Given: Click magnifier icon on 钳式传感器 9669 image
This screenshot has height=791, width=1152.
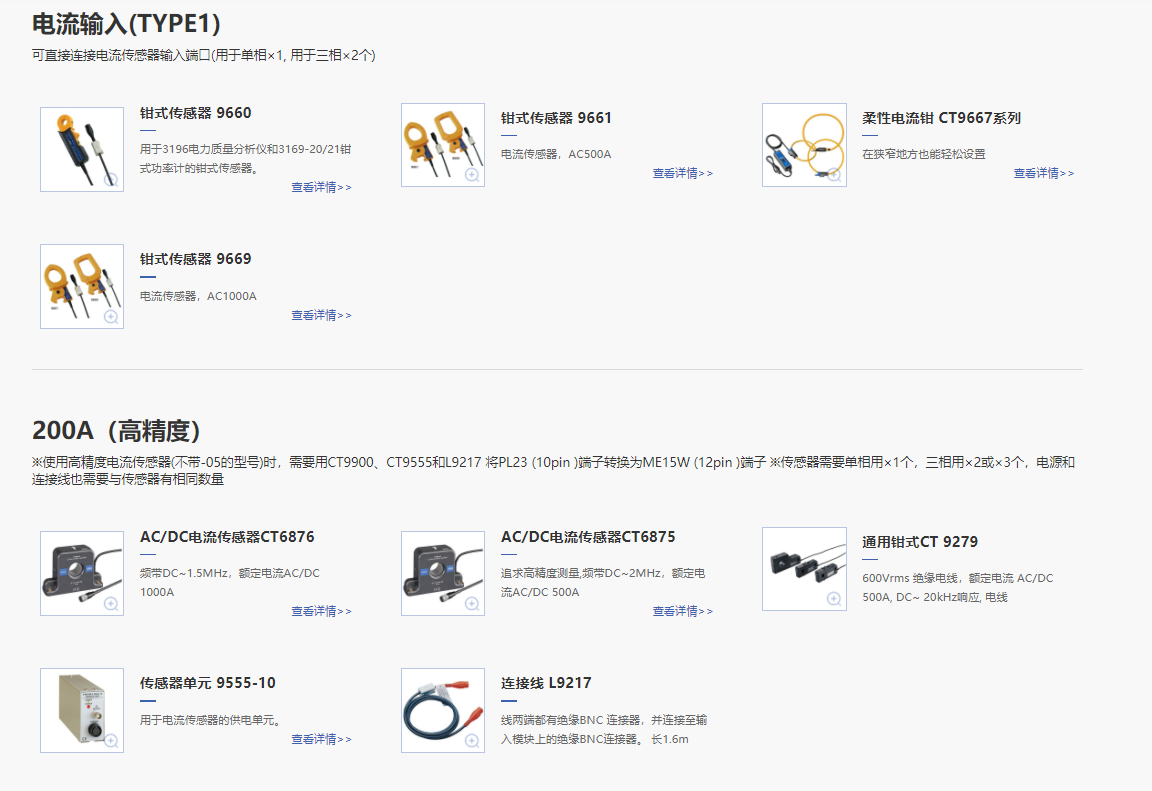Looking at the screenshot, I should pyautogui.click(x=111, y=316).
